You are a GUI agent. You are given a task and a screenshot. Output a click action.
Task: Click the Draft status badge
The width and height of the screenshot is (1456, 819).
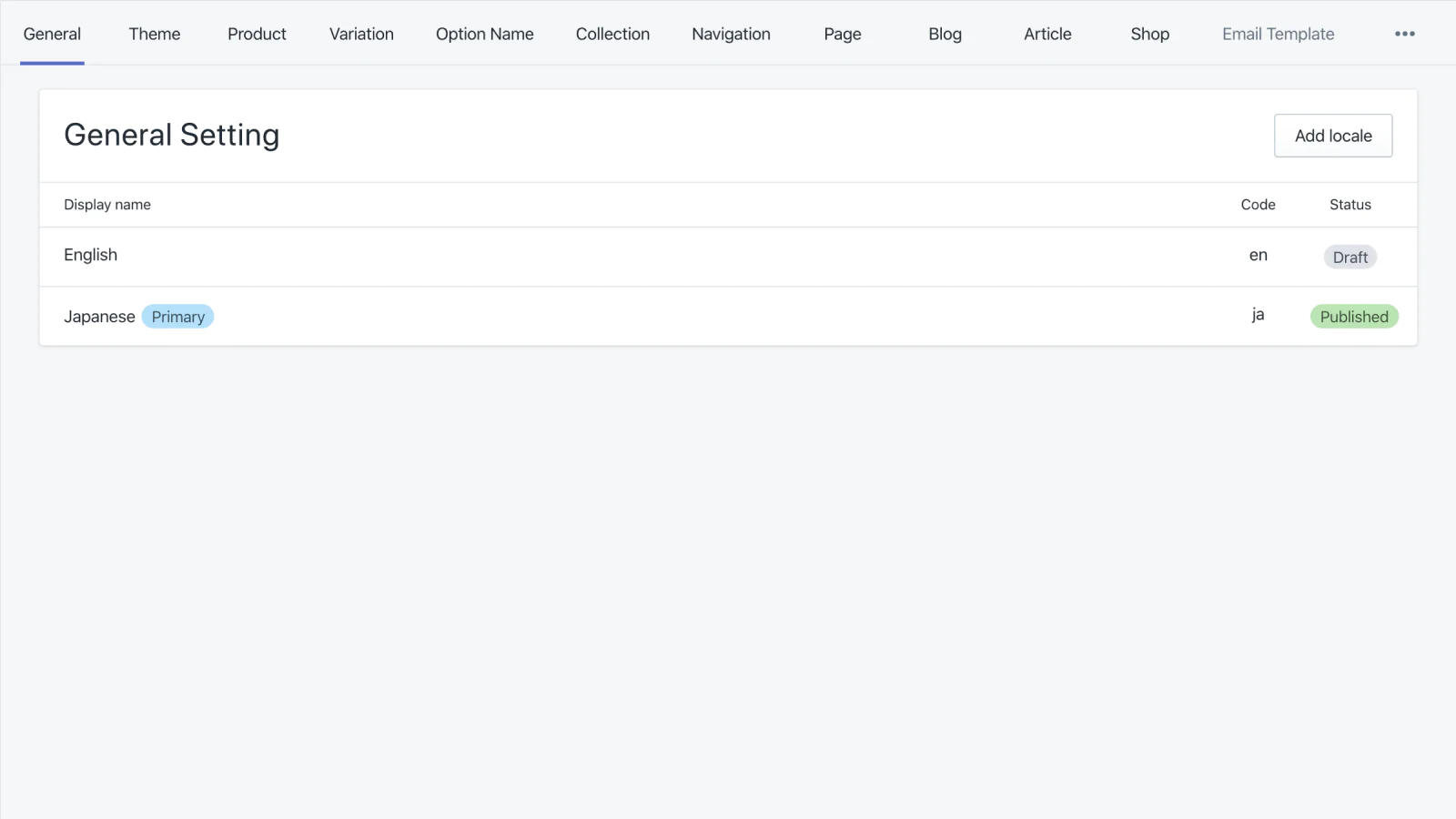(1350, 258)
